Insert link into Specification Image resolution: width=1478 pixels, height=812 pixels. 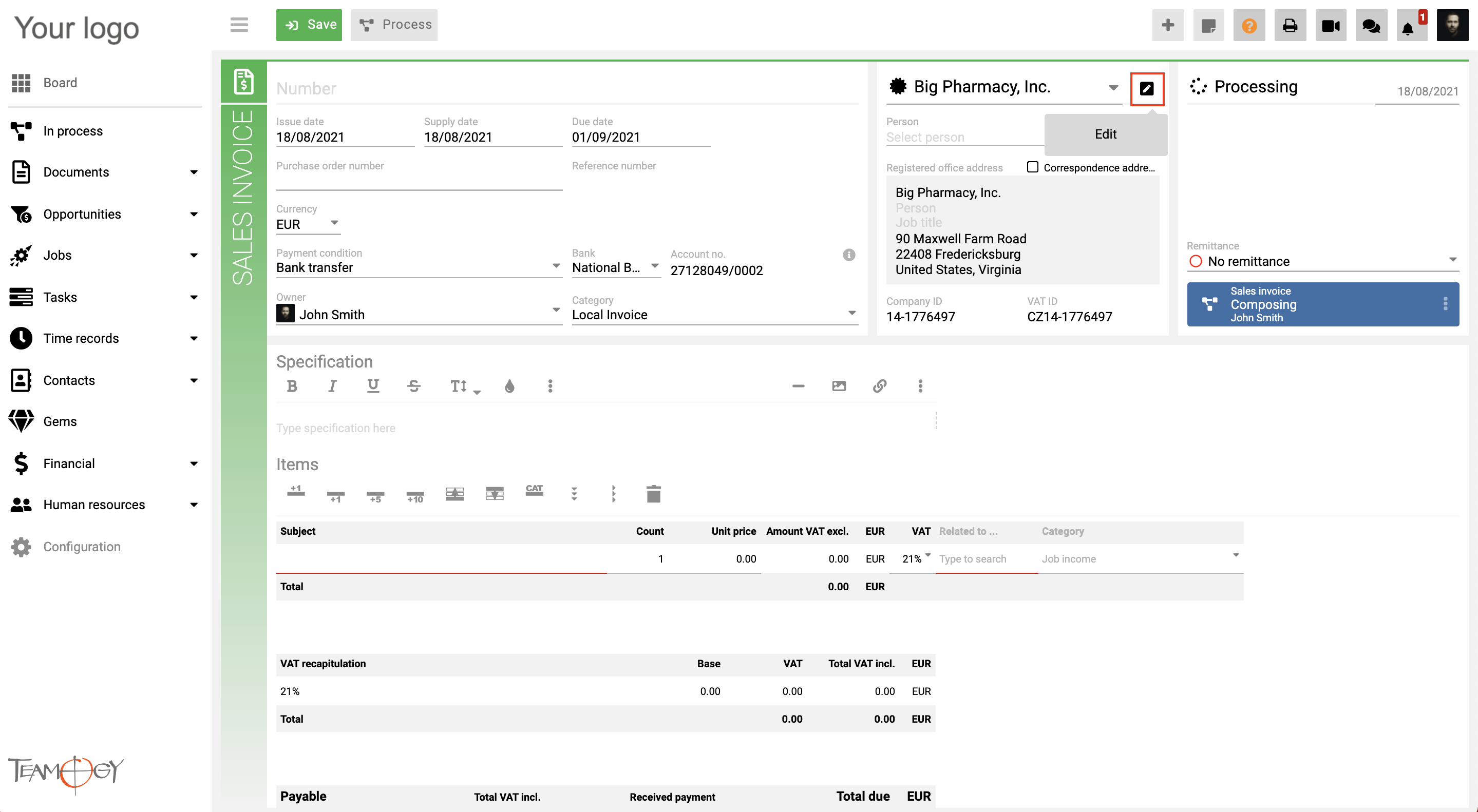(x=880, y=386)
